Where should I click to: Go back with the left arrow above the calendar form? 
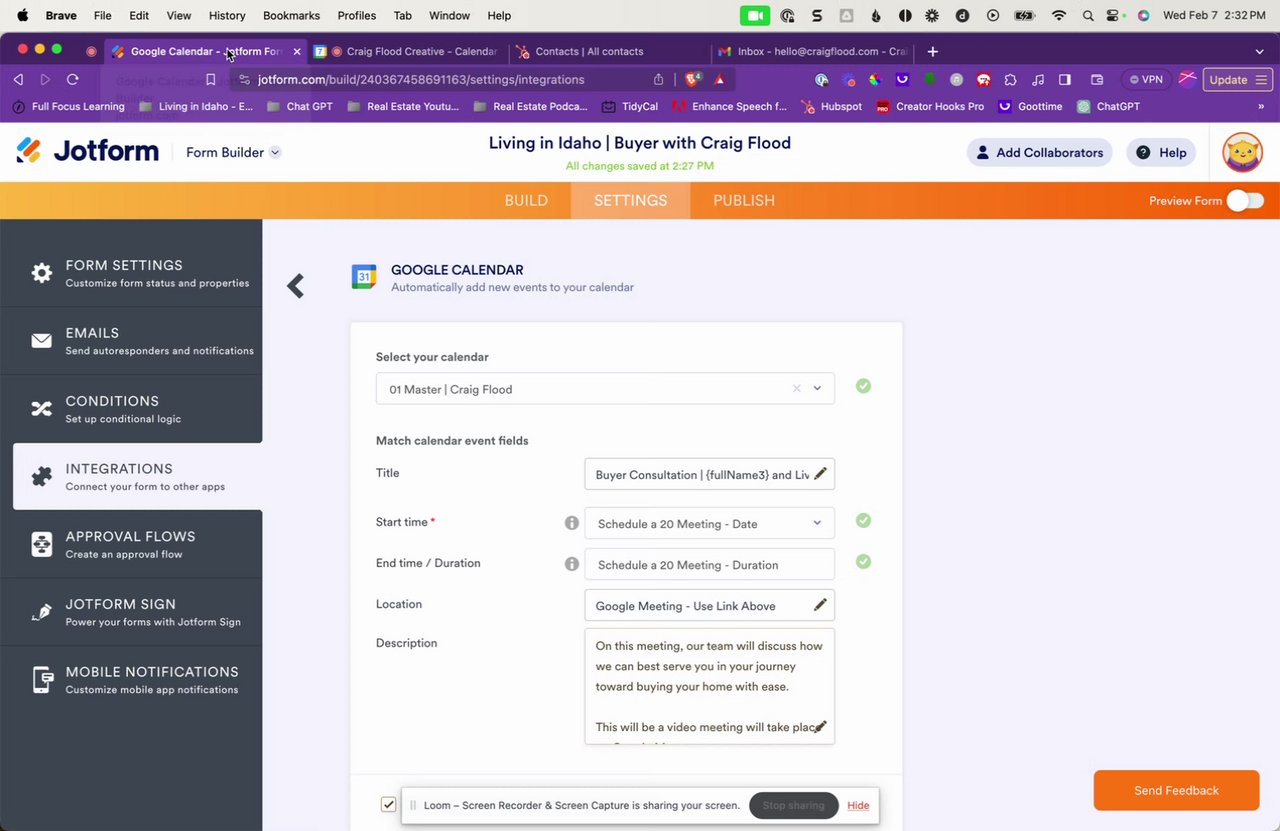[295, 286]
